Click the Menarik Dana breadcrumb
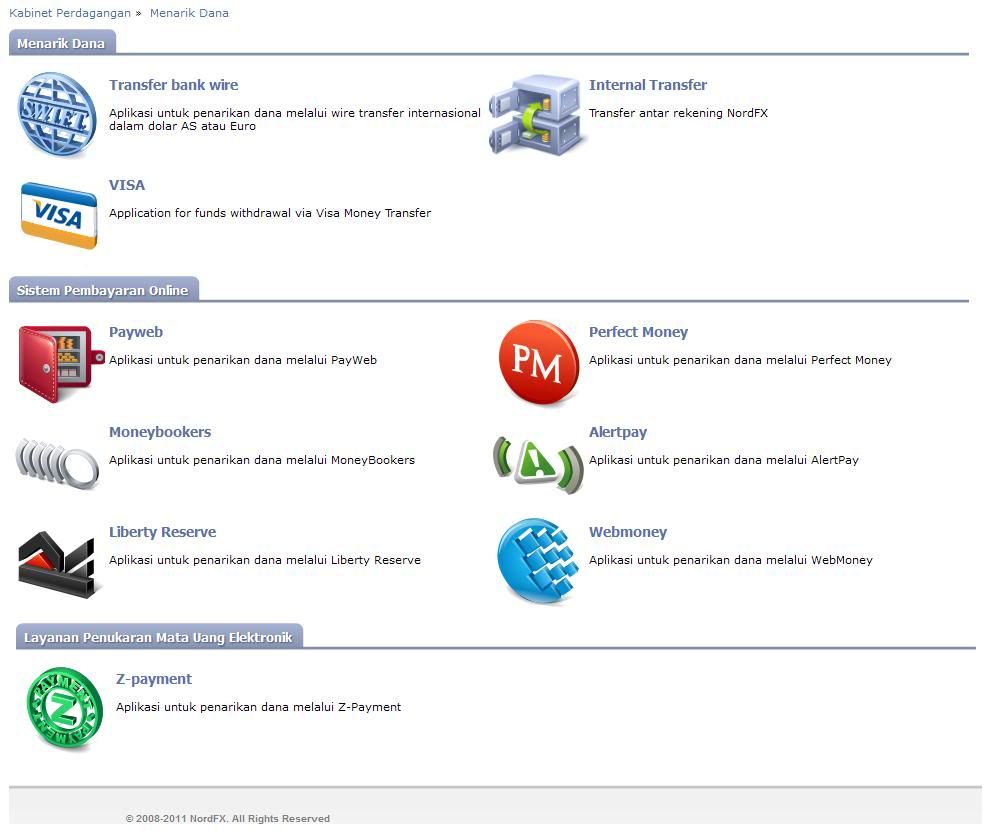Viewport: 1001px width, 831px height. [189, 13]
